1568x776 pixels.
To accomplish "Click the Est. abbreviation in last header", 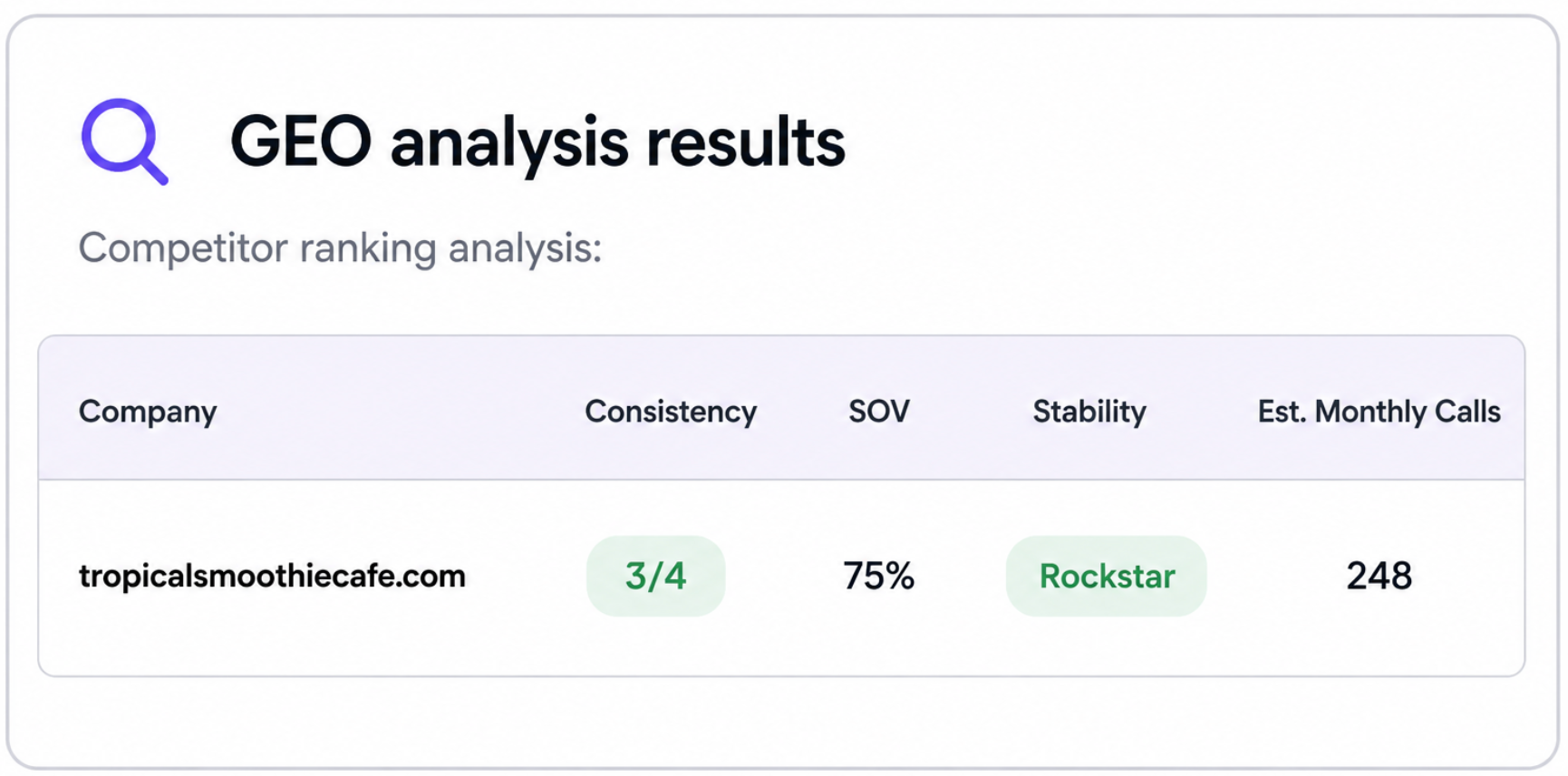I will pos(1281,412).
